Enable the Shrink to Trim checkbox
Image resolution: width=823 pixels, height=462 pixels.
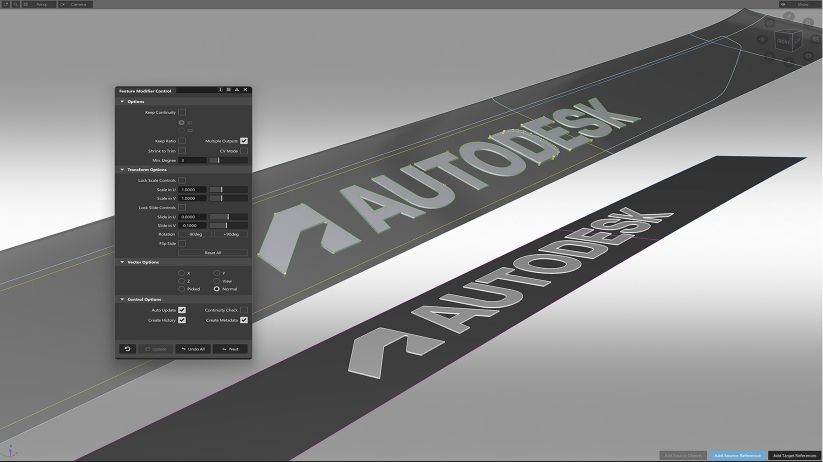pyautogui.click(x=182, y=151)
